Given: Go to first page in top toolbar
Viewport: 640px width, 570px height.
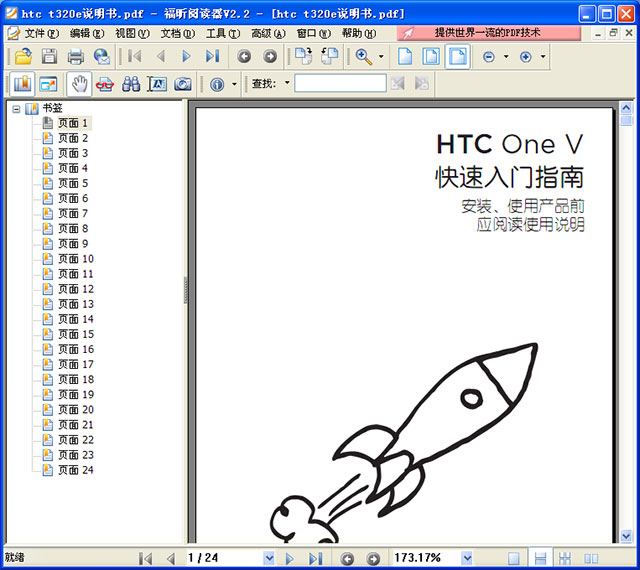Looking at the screenshot, I should 135,56.
